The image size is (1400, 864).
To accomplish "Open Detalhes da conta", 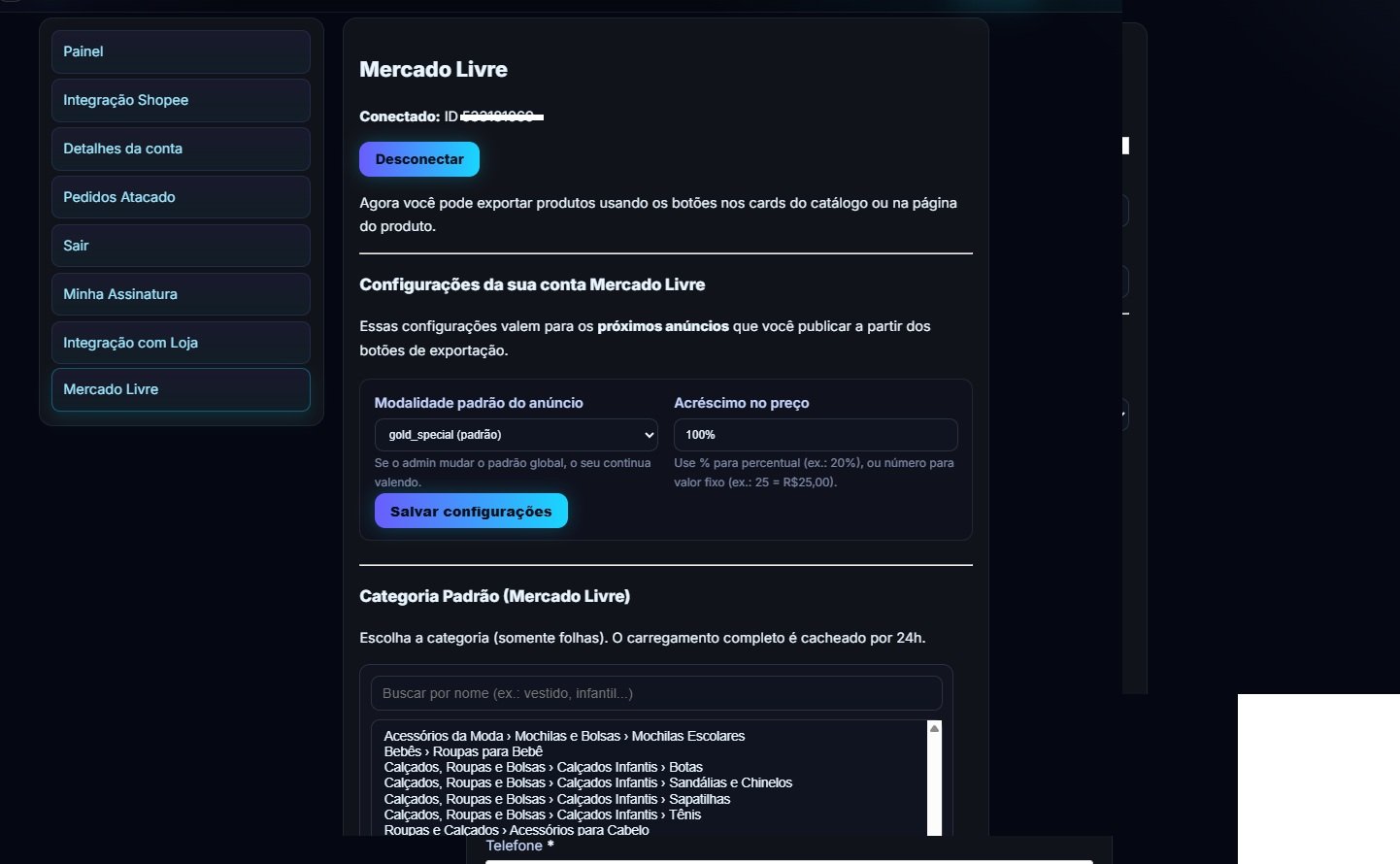I will (181, 149).
